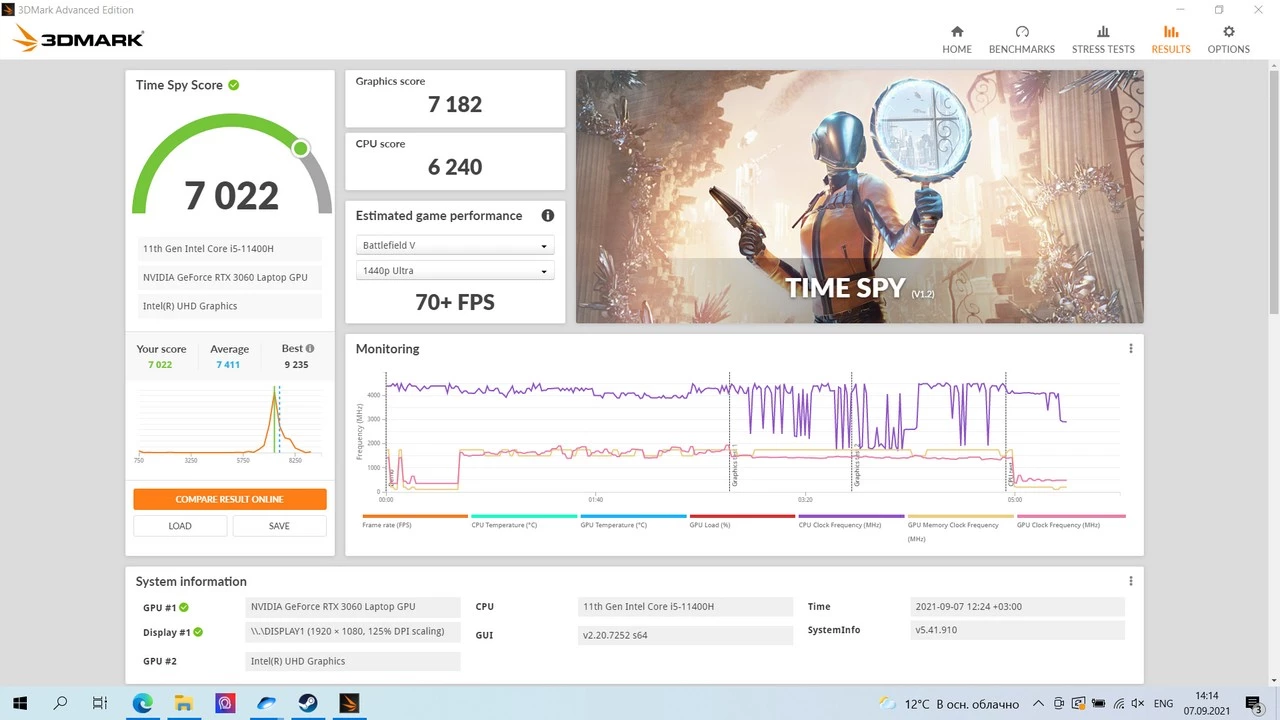Open the purple app icon on taskbar
This screenshot has height=720, width=1280.
pyautogui.click(x=225, y=703)
